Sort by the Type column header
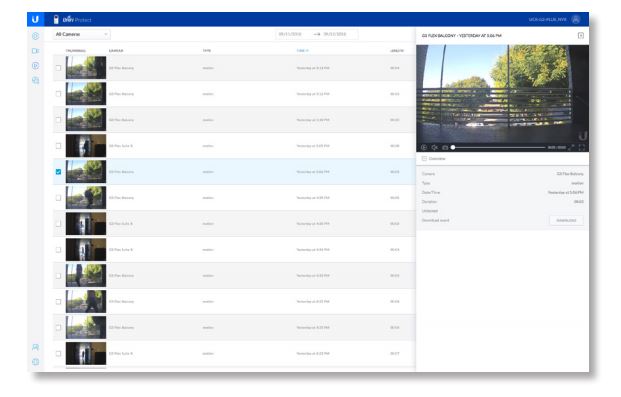 tap(207, 51)
